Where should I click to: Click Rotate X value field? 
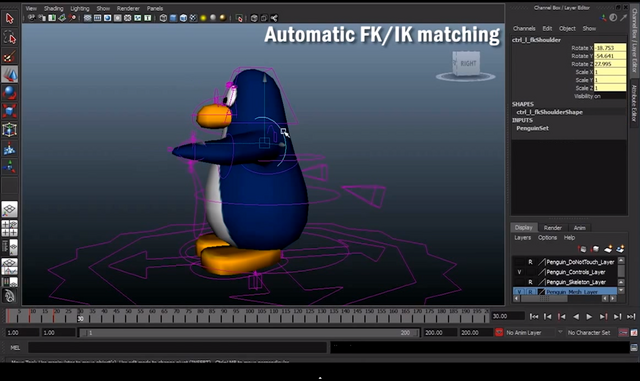610,48
